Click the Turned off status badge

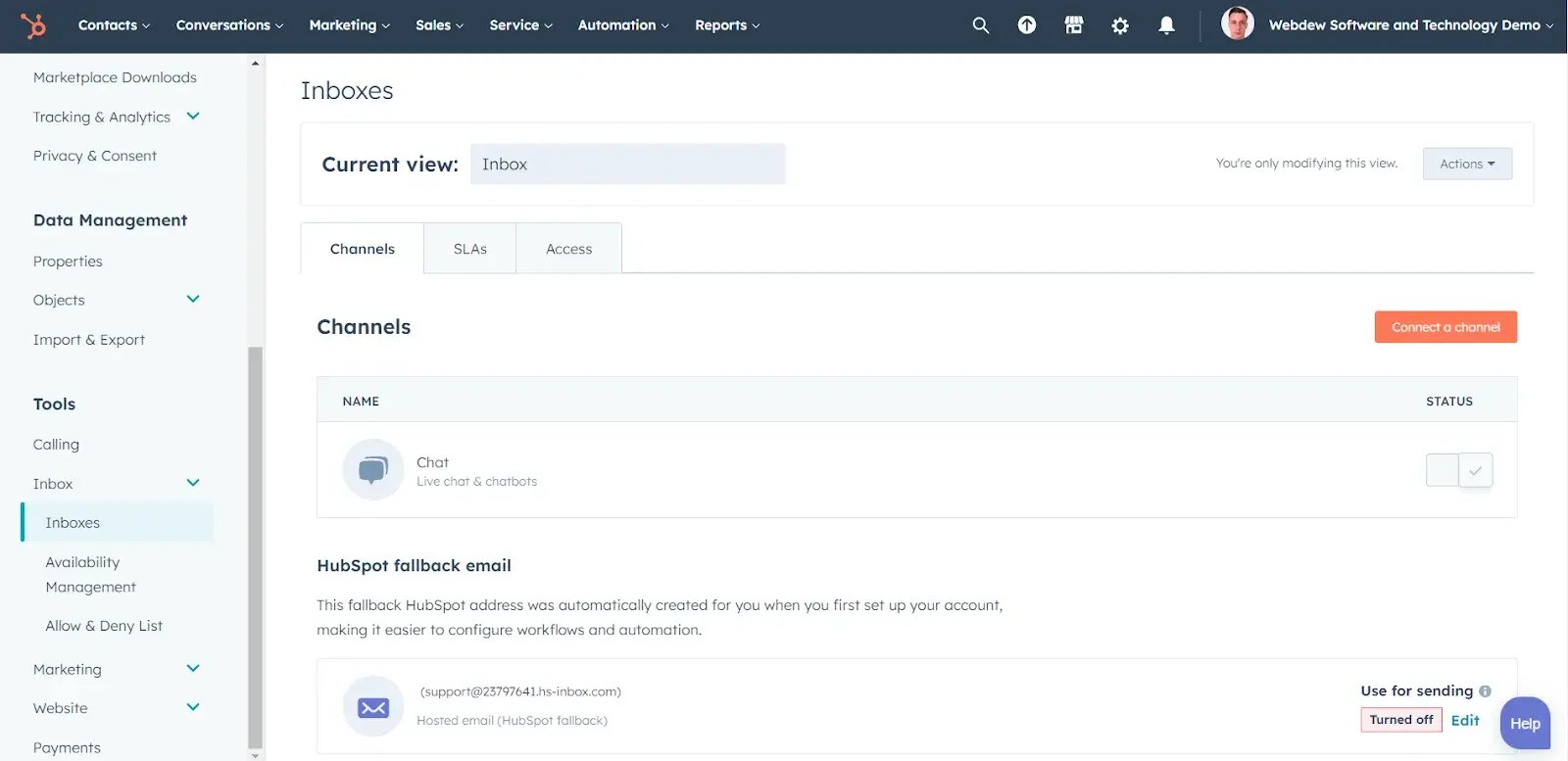(x=1401, y=720)
